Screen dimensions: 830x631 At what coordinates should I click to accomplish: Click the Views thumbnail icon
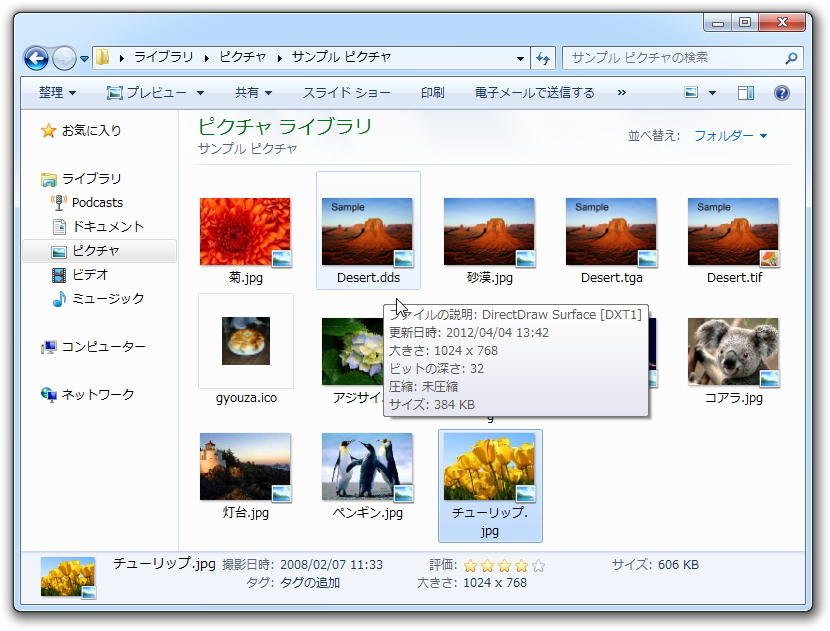(x=693, y=93)
